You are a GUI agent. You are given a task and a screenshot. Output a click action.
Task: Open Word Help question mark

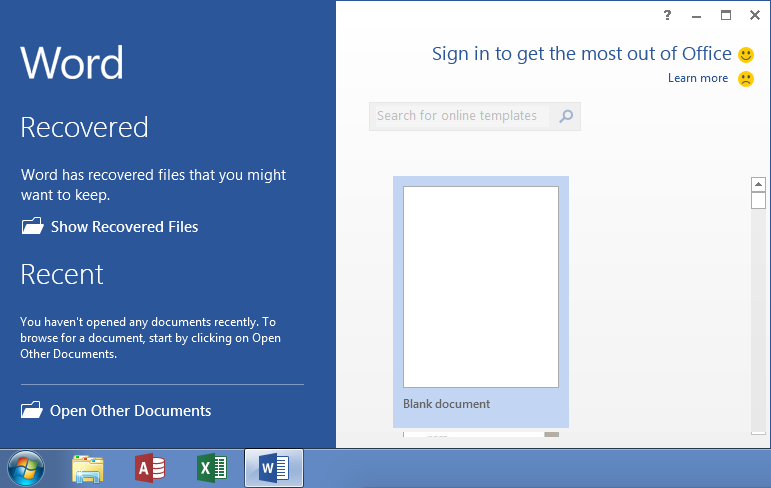tap(667, 15)
